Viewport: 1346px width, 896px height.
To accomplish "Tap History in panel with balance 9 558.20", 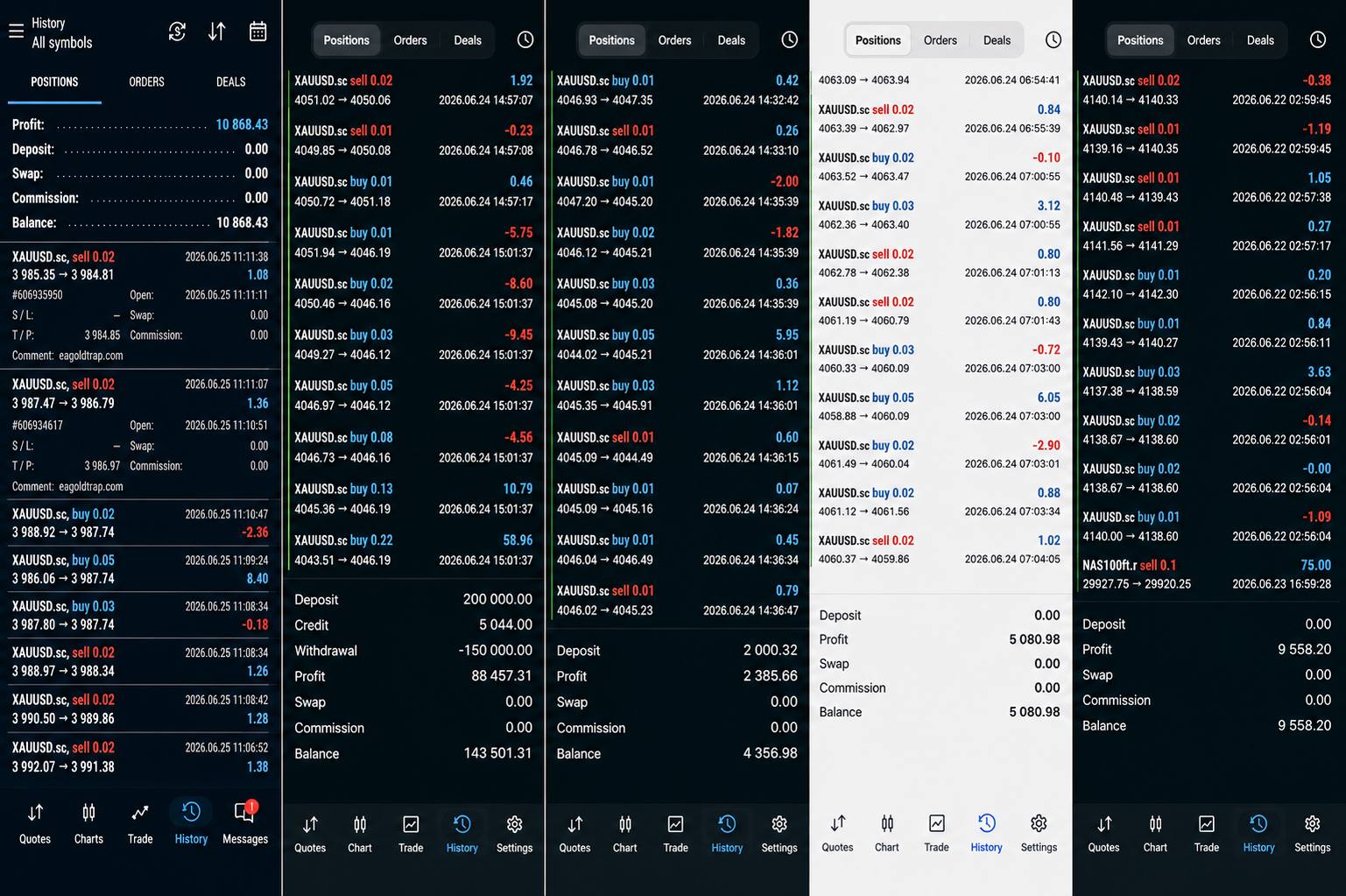I will (x=1258, y=834).
